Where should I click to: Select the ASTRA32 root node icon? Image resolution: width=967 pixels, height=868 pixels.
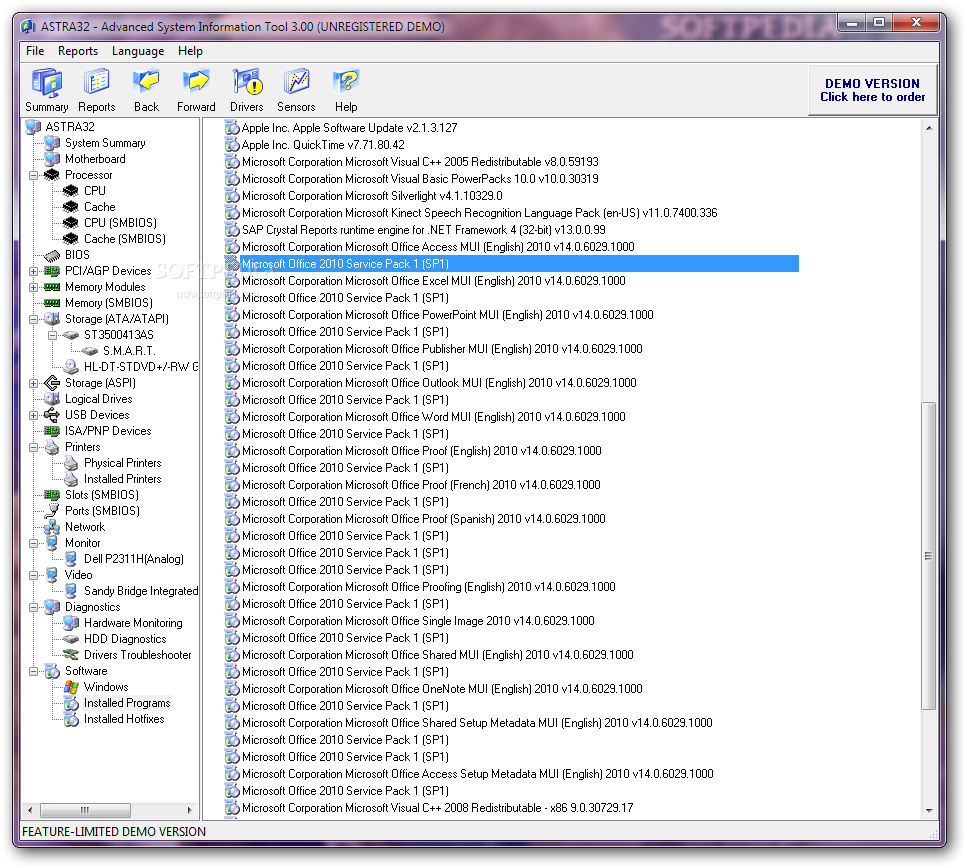tap(33, 127)
